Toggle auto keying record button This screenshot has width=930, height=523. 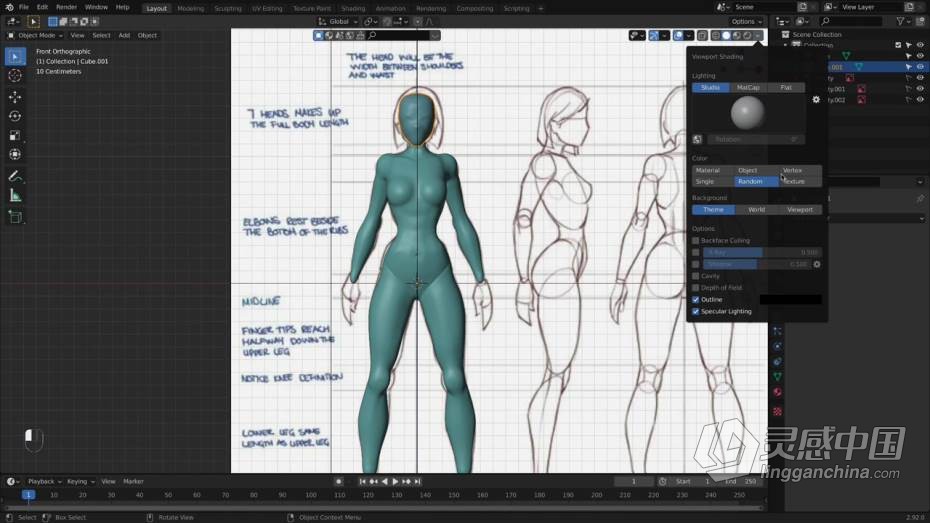[x=338, y=481]
